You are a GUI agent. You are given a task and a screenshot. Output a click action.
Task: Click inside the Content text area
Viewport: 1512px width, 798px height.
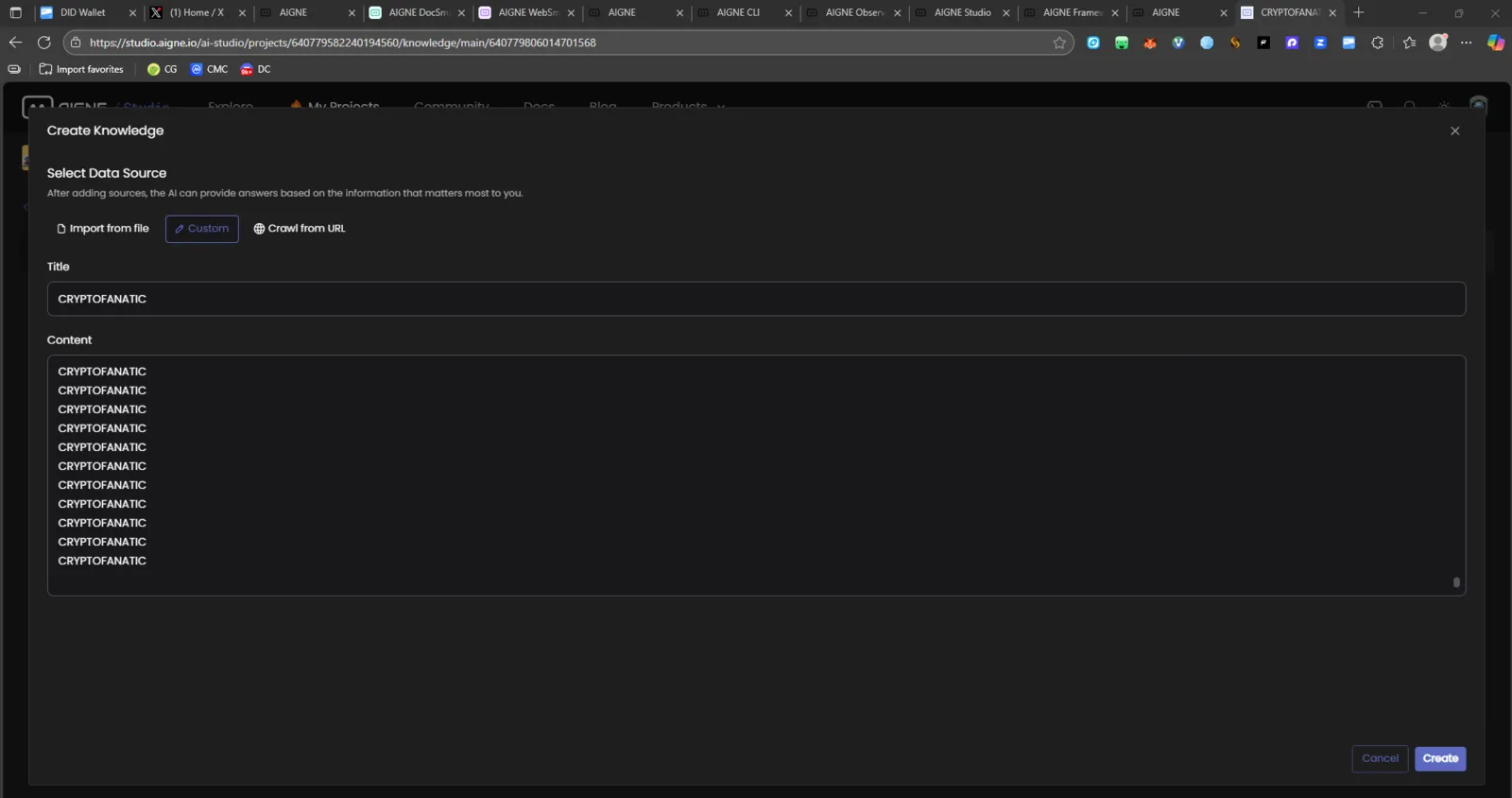(756, 476)
